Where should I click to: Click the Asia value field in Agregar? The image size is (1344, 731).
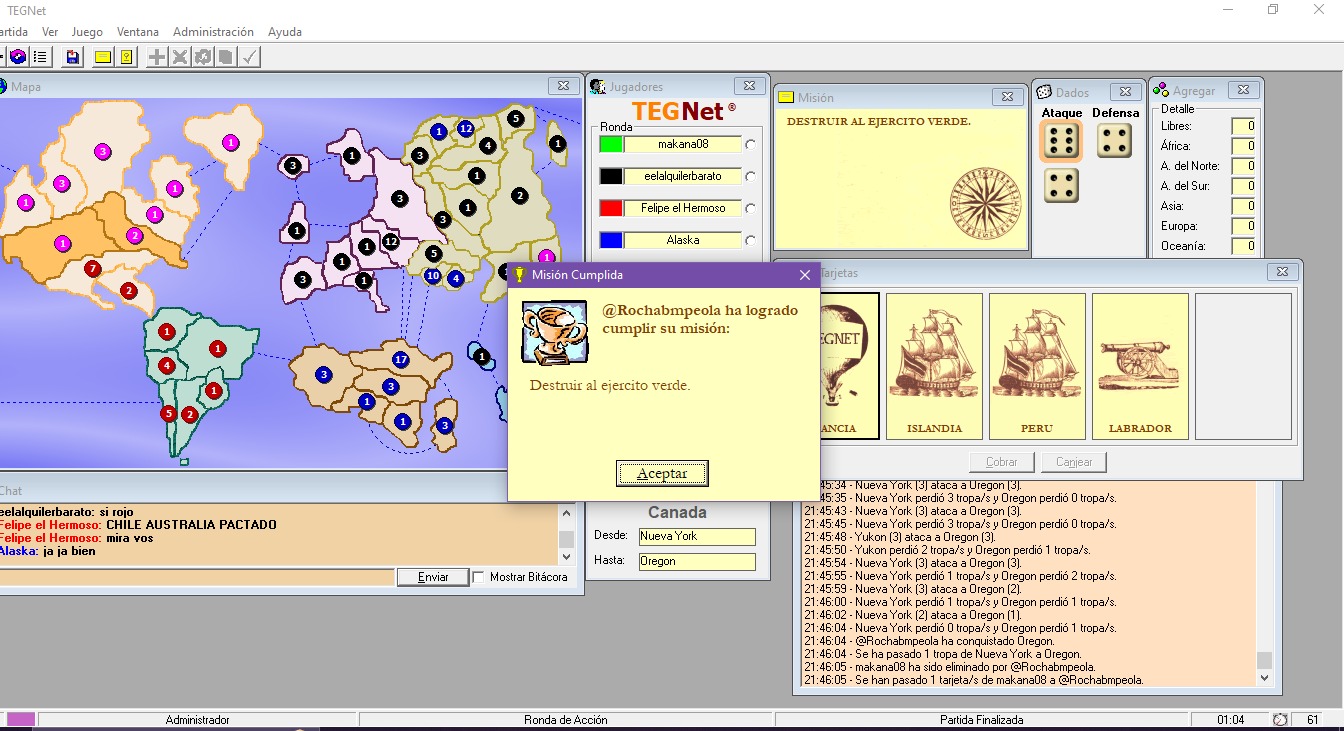click(x=1243, y=206)
